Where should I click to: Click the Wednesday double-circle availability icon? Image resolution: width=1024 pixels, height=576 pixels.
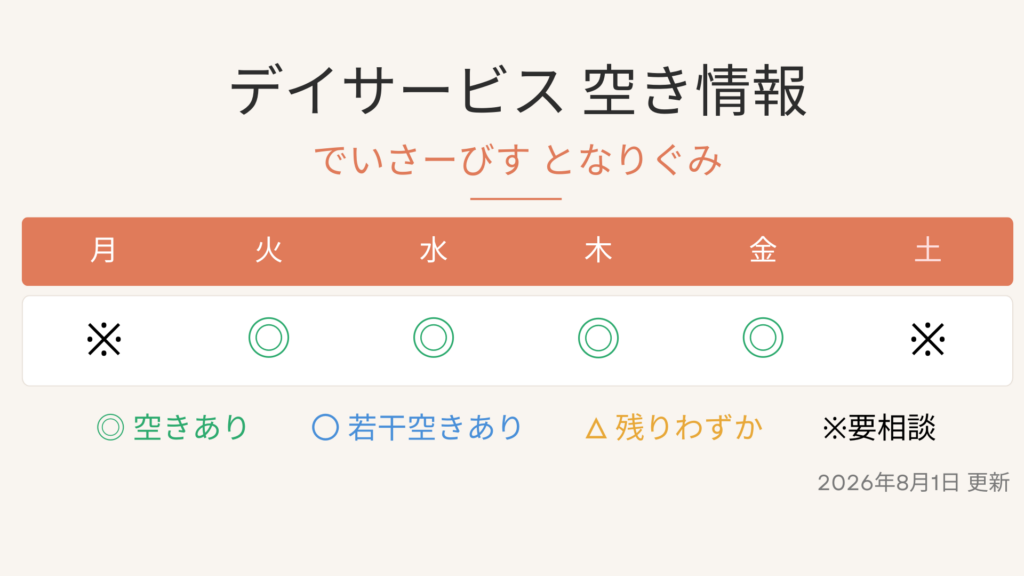click(434, 338)
